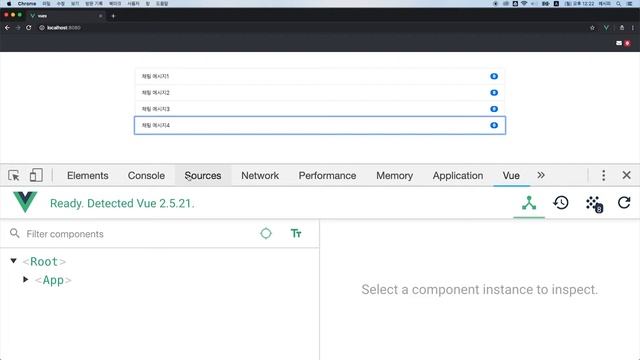The width and height of the screenshot is (640, 360).
Task: Toggle component name formatting Tt icon
Action: pyautogui.click(x=296, y=233)
